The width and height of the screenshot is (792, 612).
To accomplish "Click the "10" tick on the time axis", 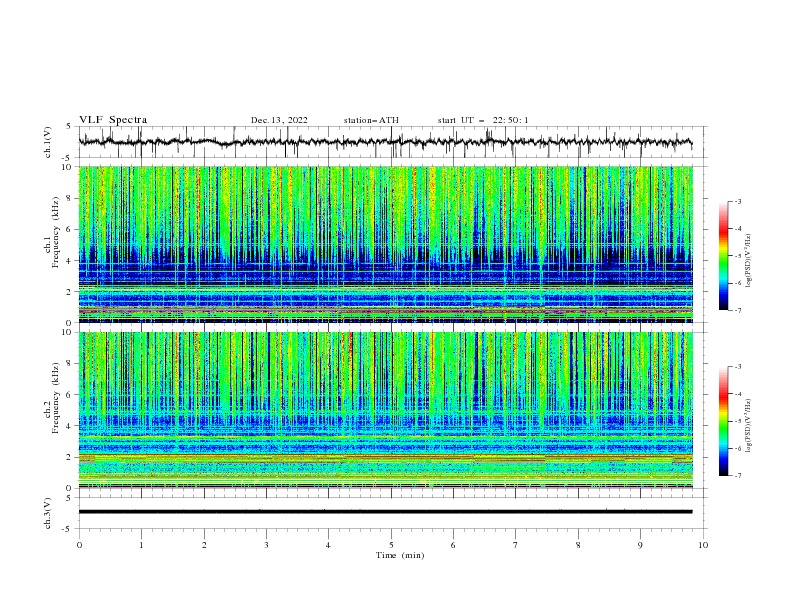I will point(703,545).
